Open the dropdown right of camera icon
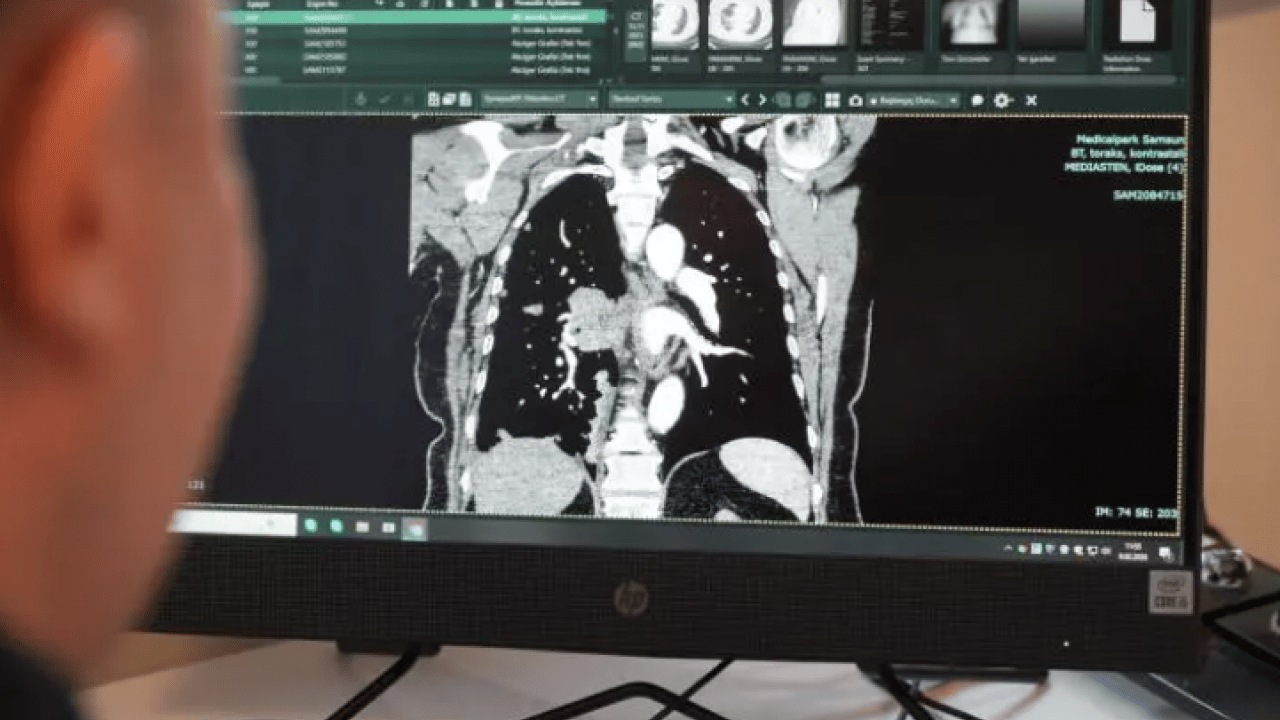The width and height of the screenshot is (1280, 720). click(914, 100)
